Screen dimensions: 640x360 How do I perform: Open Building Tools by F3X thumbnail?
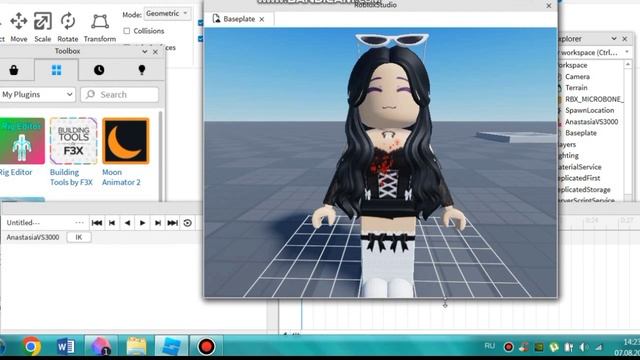pyautogui.click(x=73, y=141)
